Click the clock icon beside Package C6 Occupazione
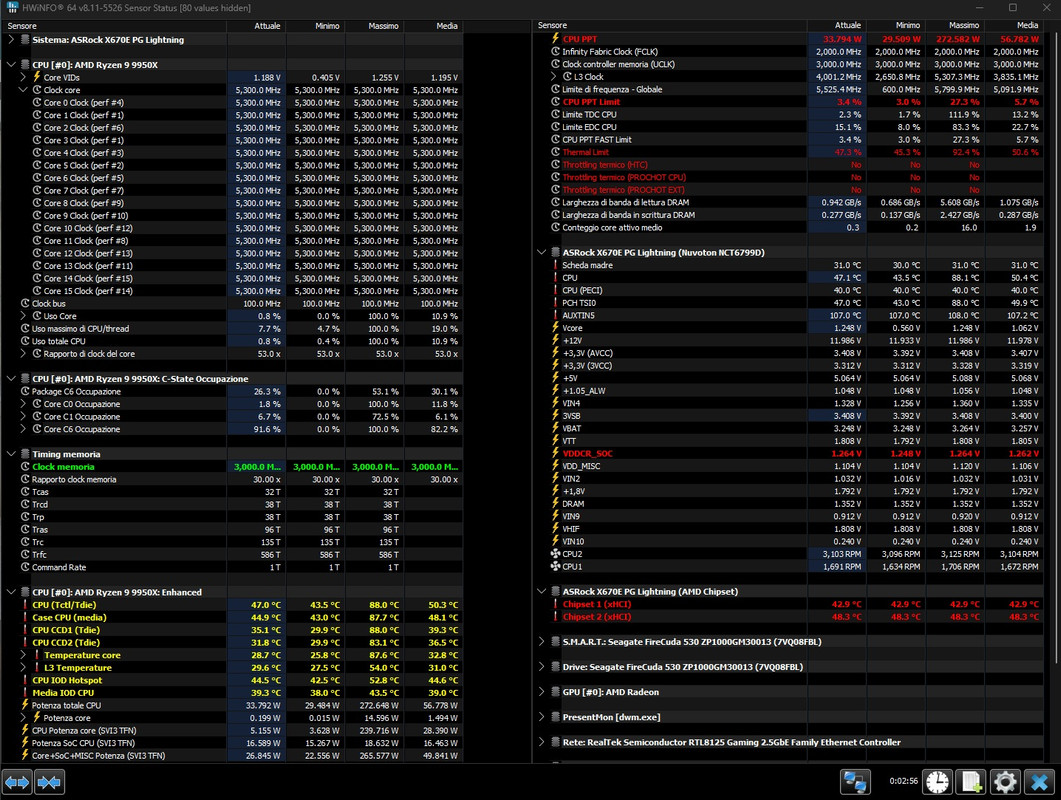The image size is (1061, 800). click(25, 391)
